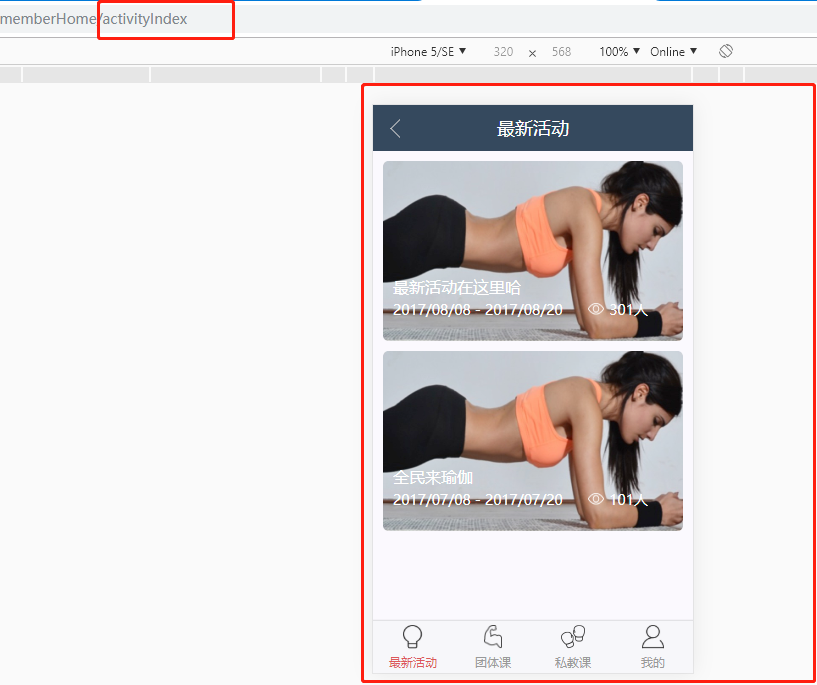Click the 301人 view count

(x=628, y=310)
